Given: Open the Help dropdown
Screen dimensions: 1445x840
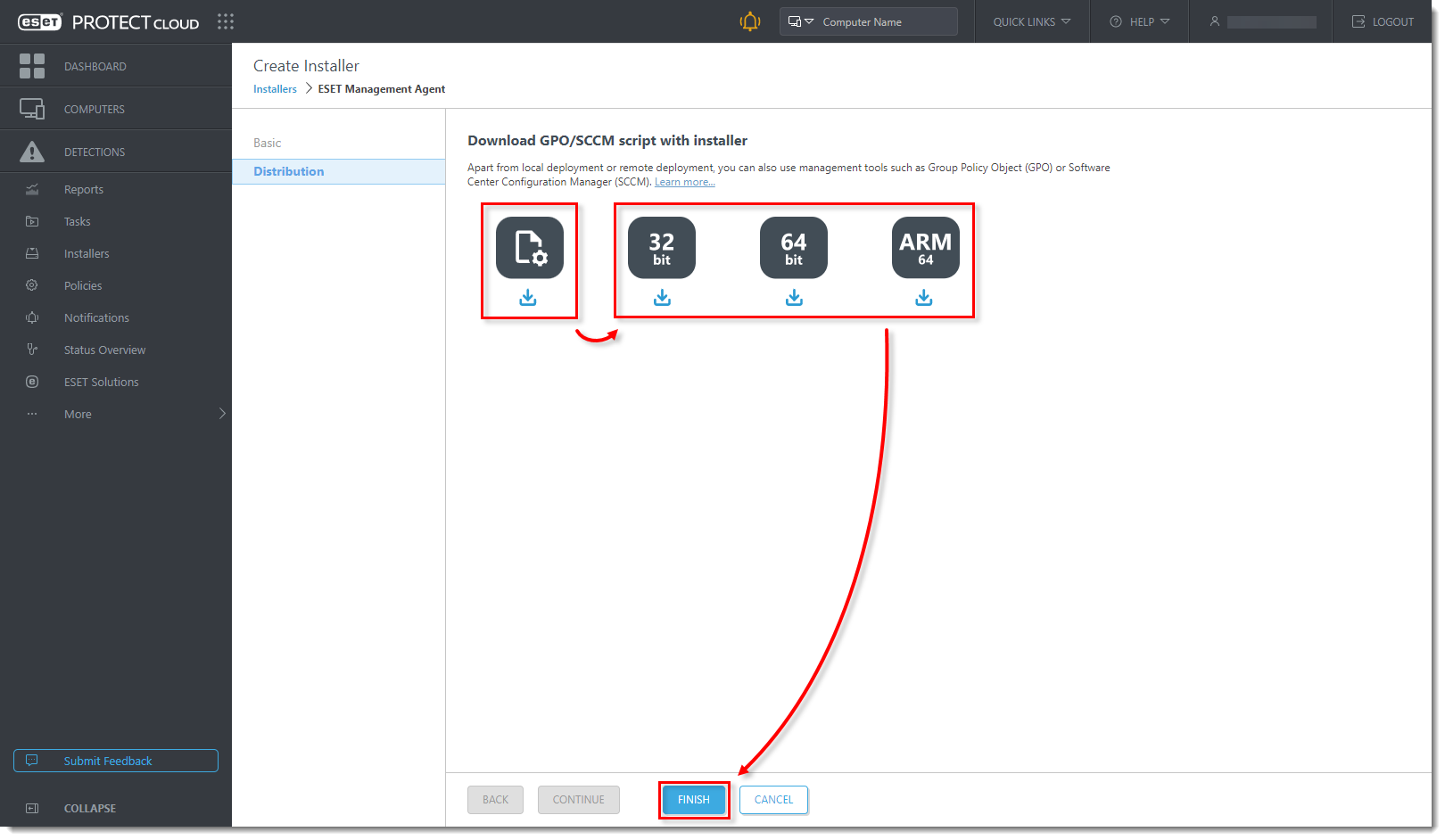Looking at the screenshot, I should pos(1139,21).
